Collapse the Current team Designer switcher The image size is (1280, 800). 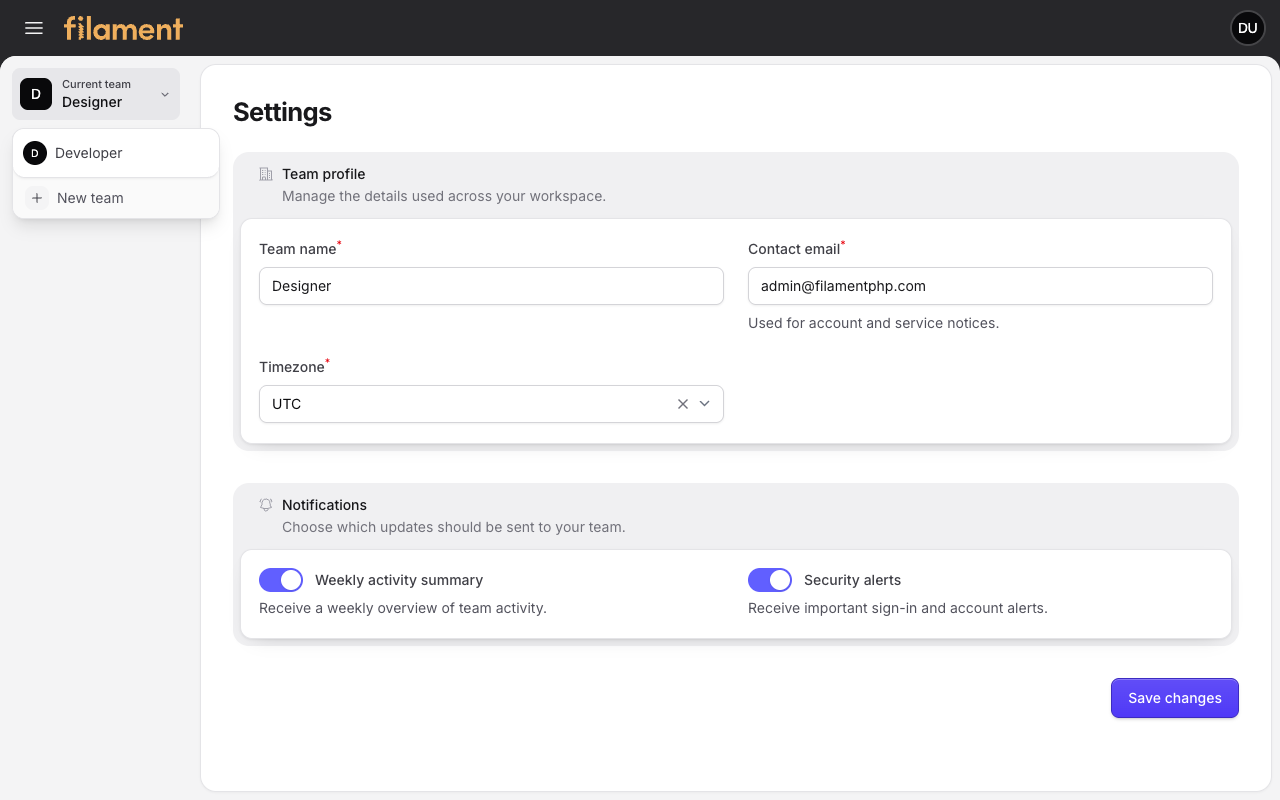click(96, 94)
